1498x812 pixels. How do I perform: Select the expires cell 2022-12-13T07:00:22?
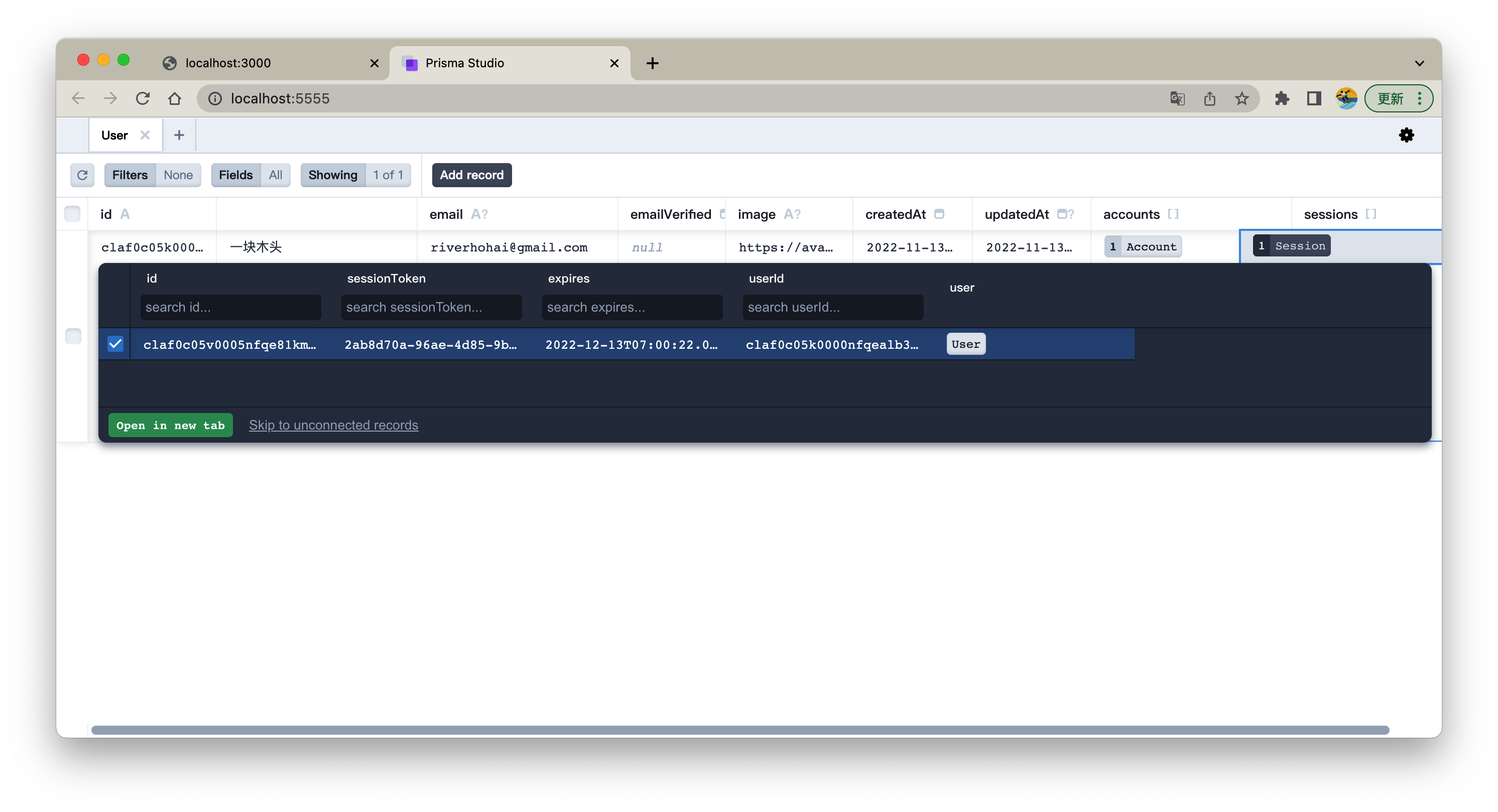632,345
